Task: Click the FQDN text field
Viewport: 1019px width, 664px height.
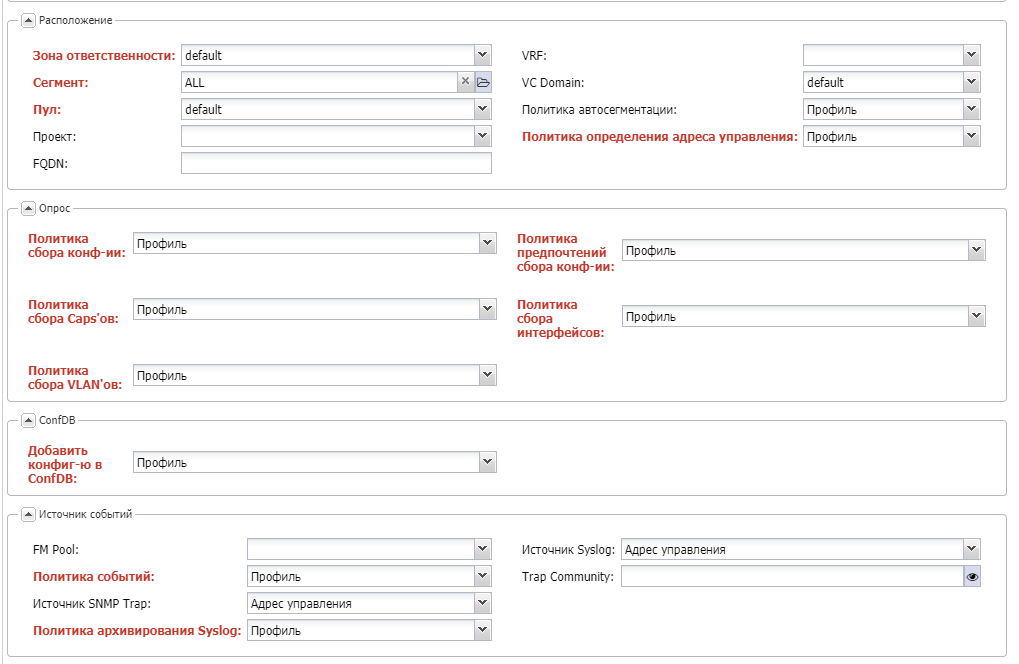Action: (336, 163)
